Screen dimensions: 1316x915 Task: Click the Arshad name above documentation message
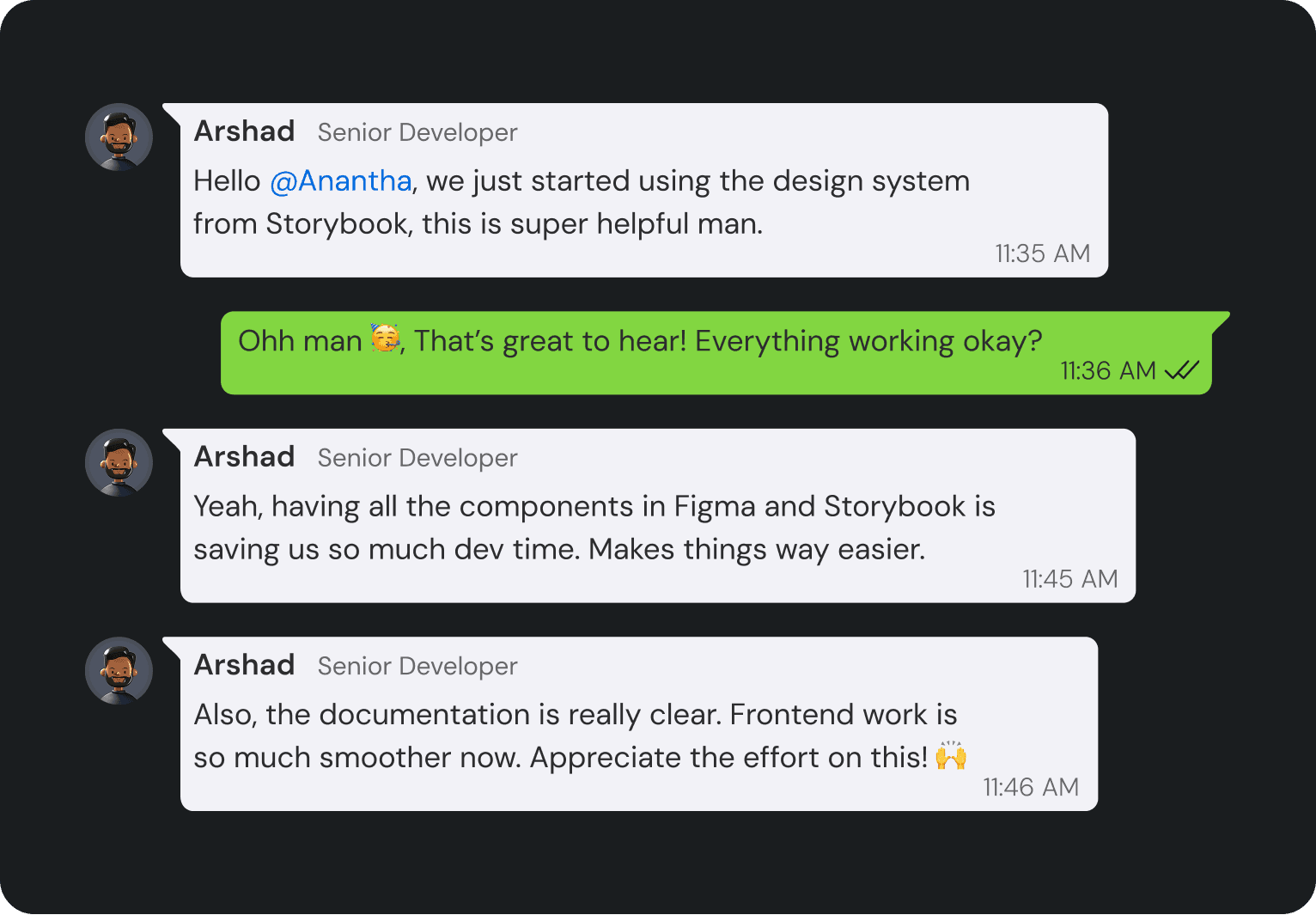click(x=245, y=665)
